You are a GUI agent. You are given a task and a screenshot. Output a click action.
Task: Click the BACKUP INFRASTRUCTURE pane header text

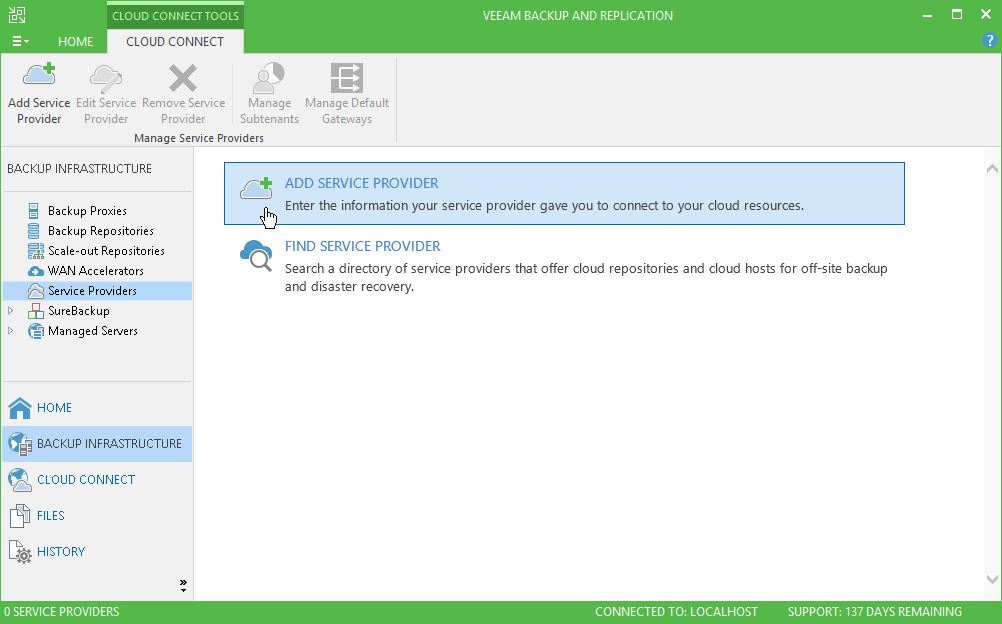click(79, 169)
